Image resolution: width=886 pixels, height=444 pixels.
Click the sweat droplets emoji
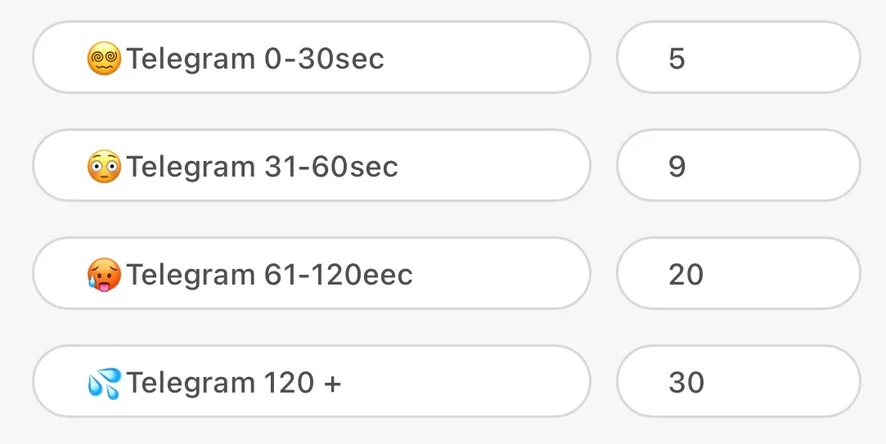click(x=104, y=382)
